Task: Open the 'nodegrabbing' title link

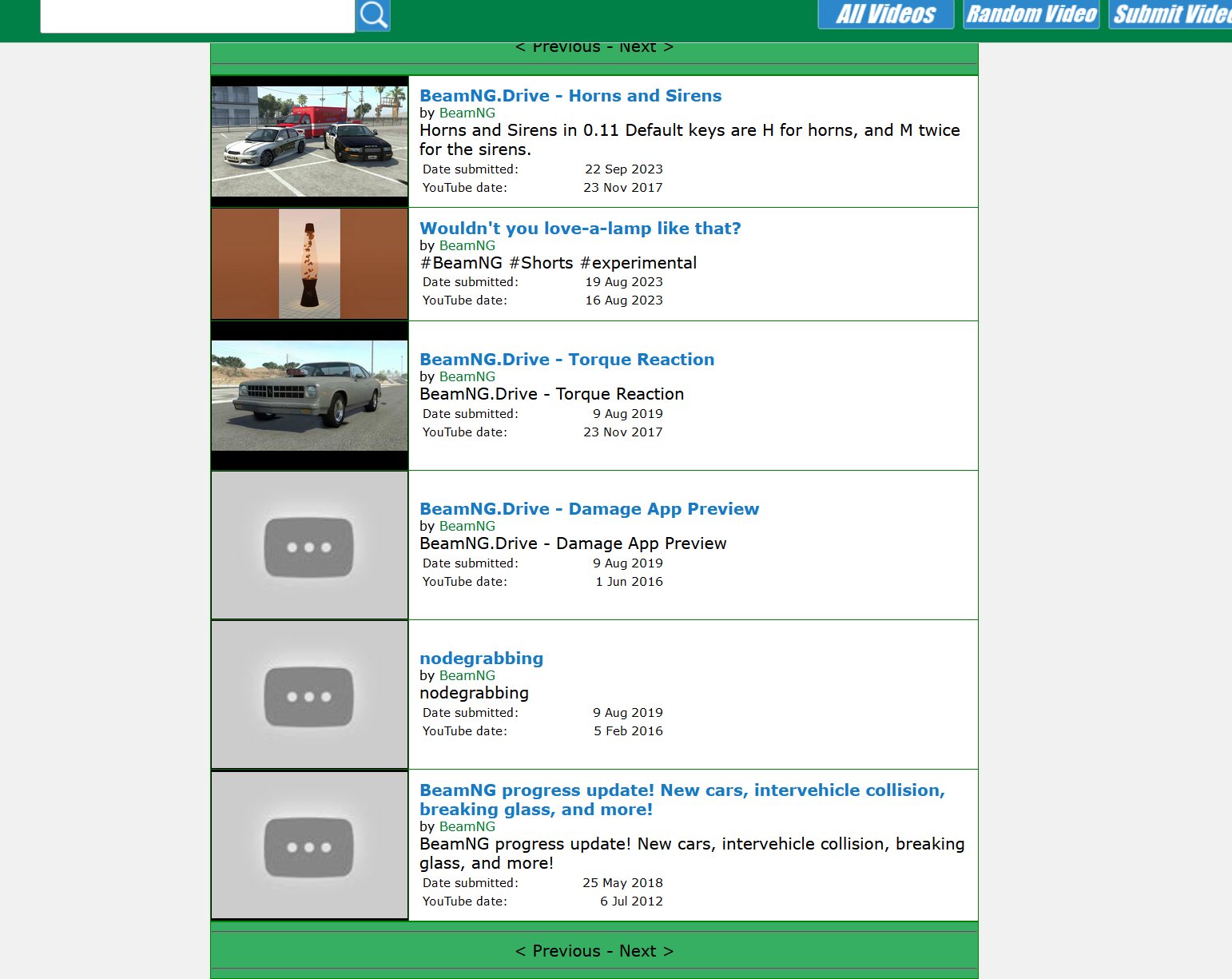Action: click(482, 659)
